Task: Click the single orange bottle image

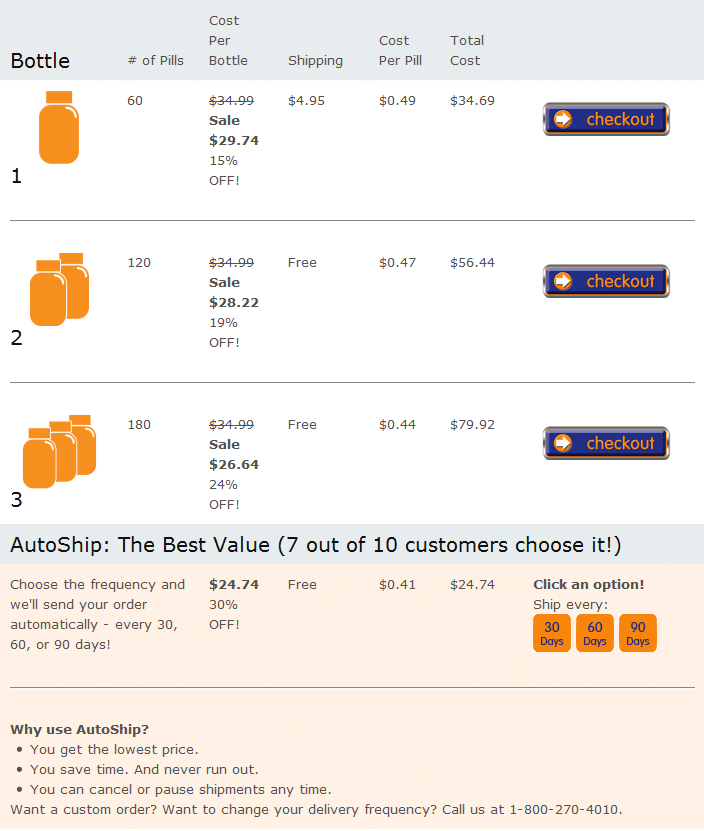Action: pos(59,127)
